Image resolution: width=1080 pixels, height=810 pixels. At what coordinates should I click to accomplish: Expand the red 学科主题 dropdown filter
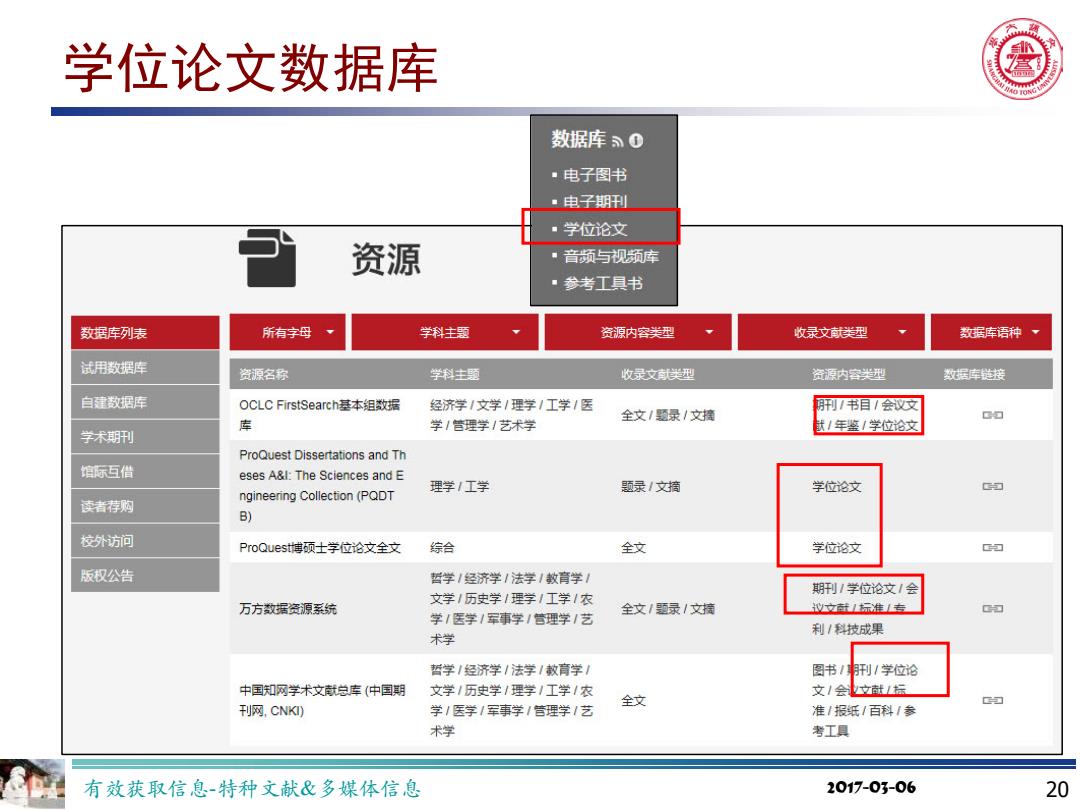[x=445, y=333]
